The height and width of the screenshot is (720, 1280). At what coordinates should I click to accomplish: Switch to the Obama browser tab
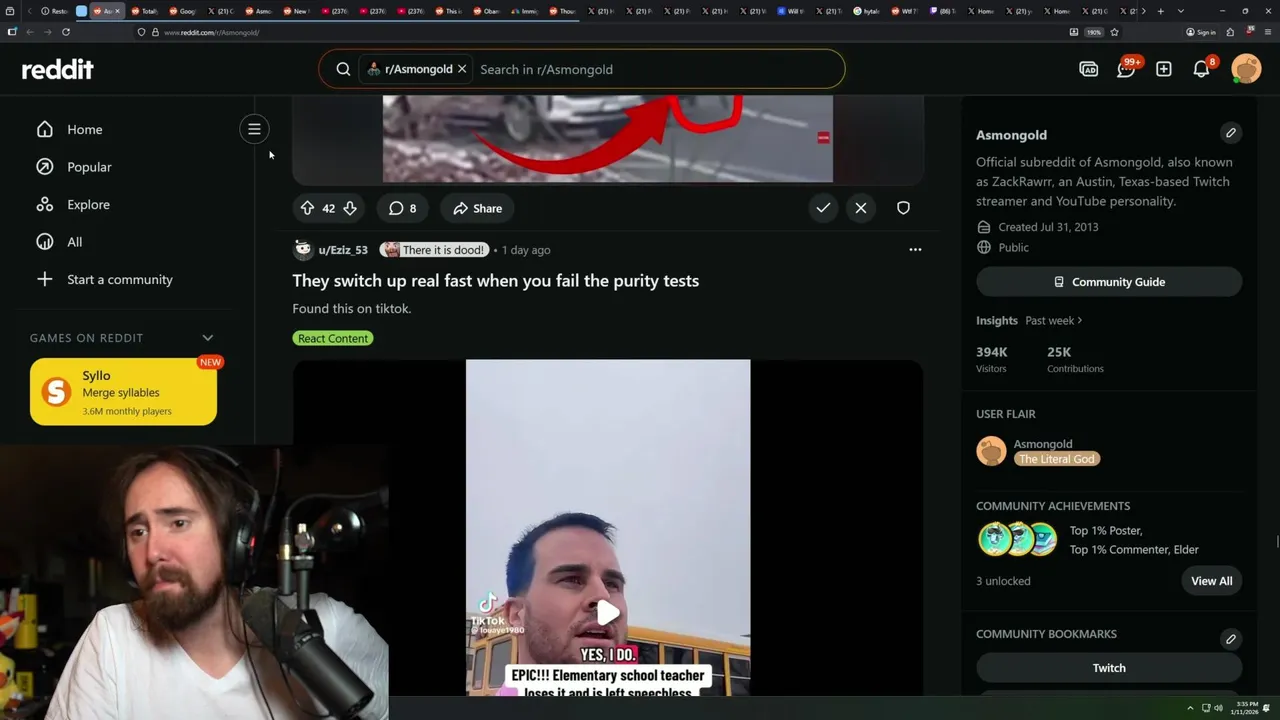click(x=486, y=11)
